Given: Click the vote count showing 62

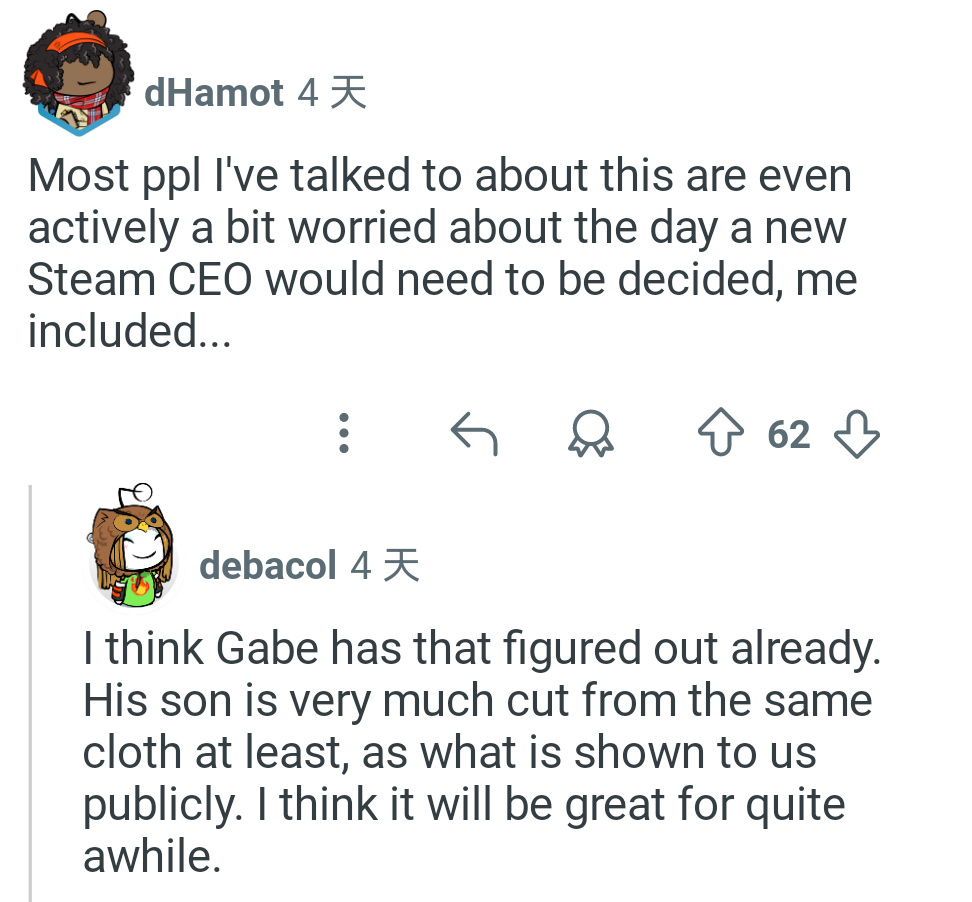Looking at the screenshot, I should pos(789,435).
